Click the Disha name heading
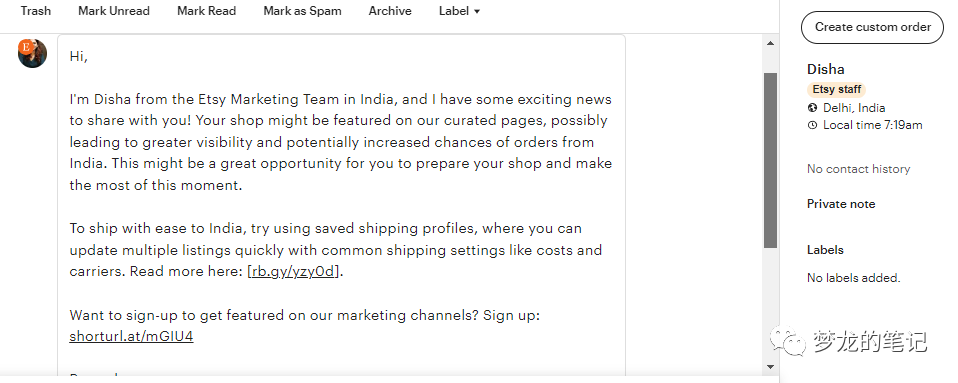The height and width of the screenshot is (383, 958). [x=825, y=69]
